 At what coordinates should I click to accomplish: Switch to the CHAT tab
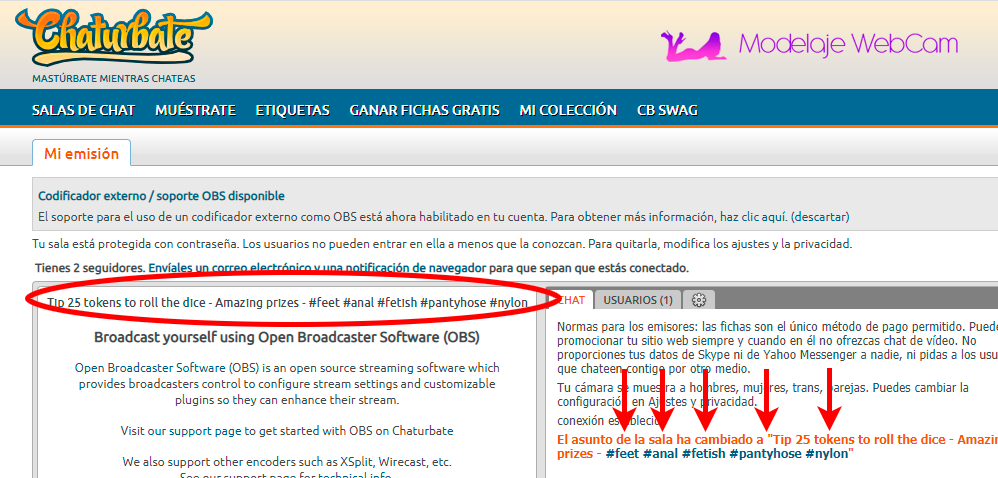pyautogui.click(x=571, y=300)
